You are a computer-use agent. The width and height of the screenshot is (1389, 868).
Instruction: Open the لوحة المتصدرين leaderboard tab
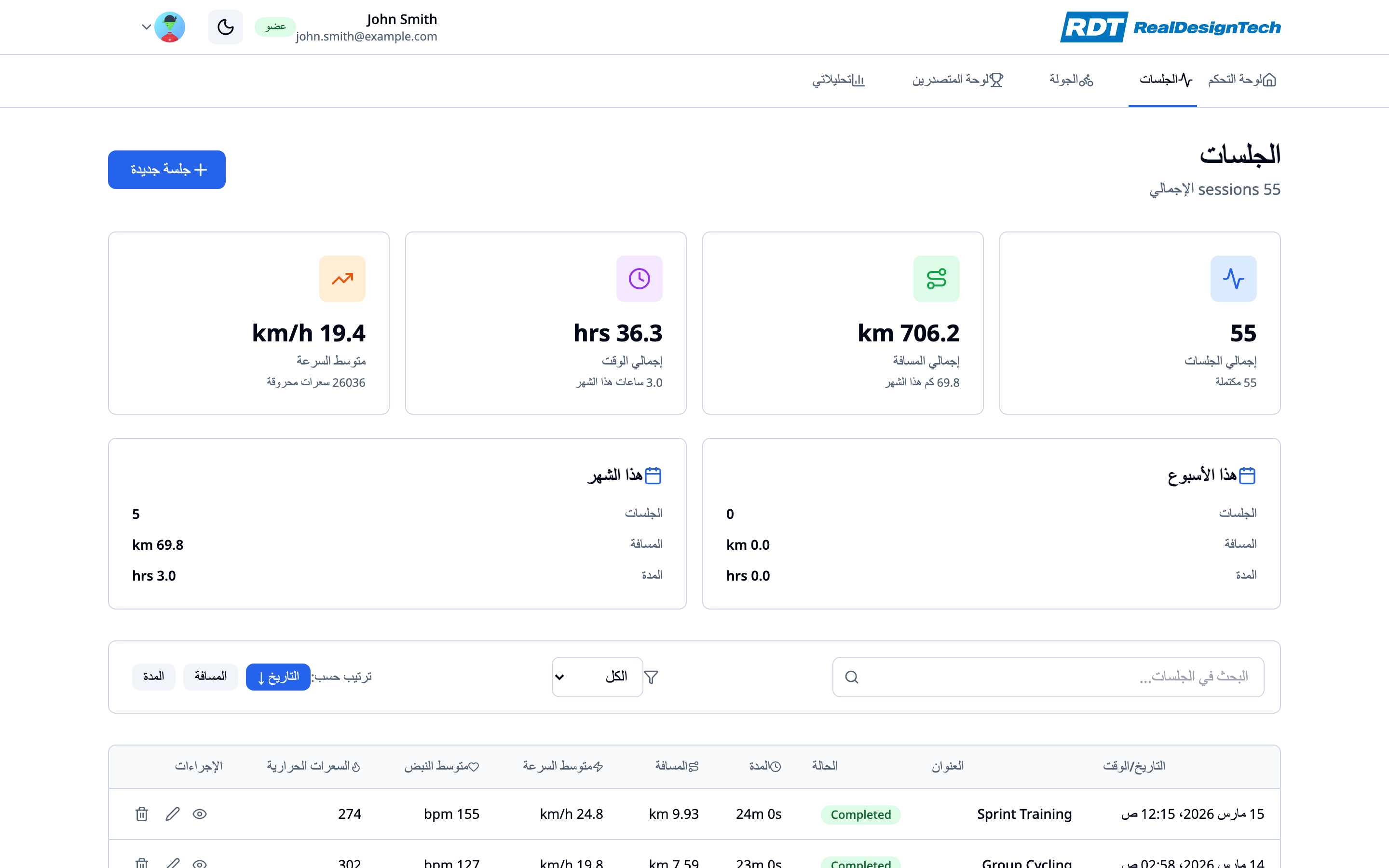(x=957, y=80)
